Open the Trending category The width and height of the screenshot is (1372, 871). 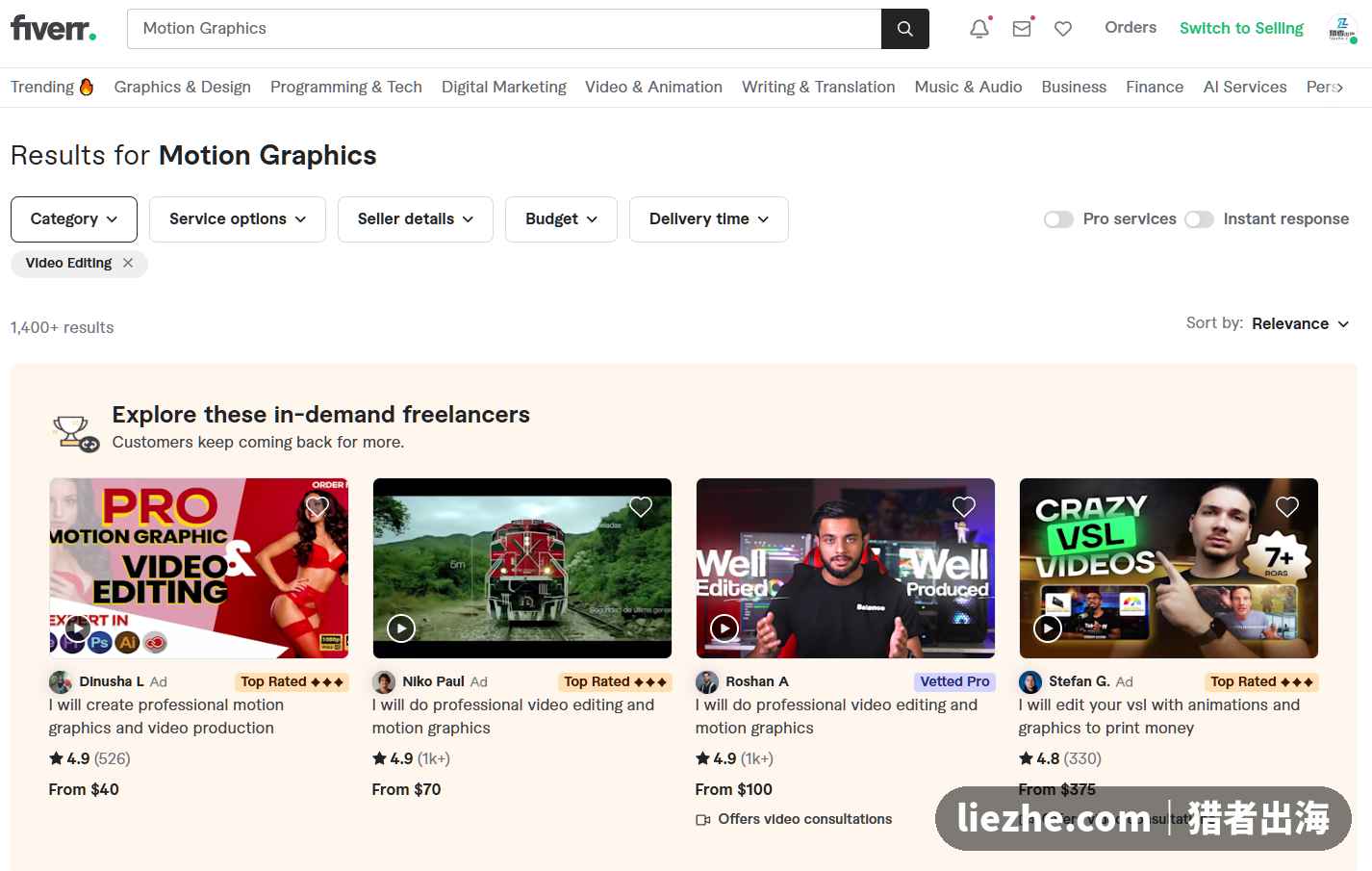[x=52, y=87]
